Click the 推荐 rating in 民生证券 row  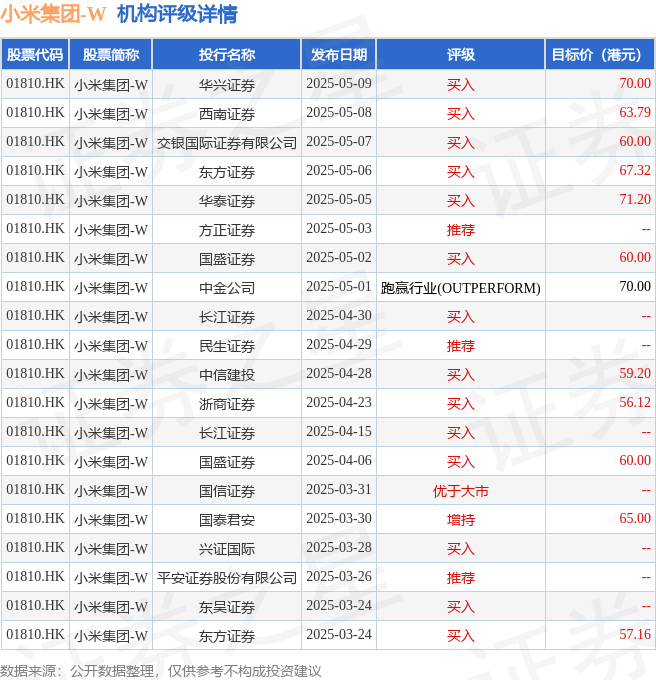pyautogui.click(x=460, y=346)
